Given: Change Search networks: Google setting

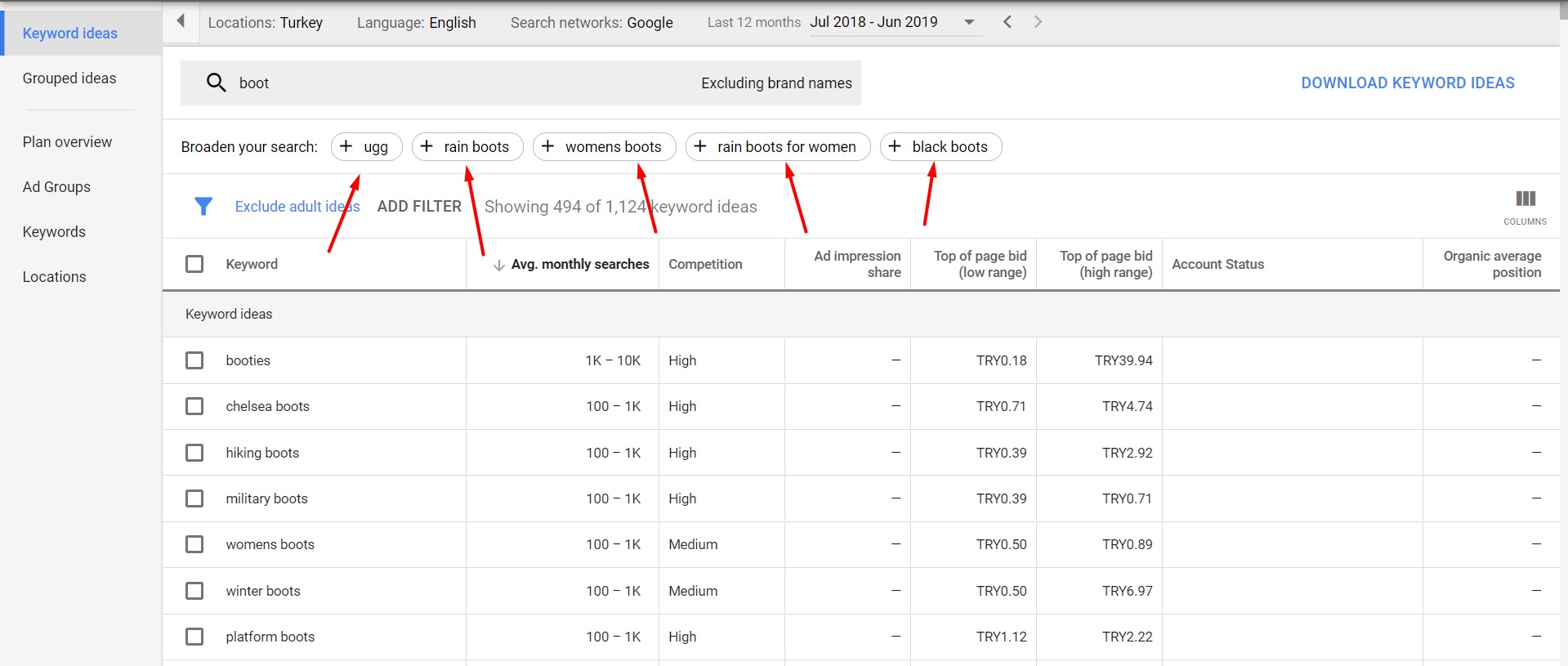Looking at the screenshot, I should tap(592, 23).
